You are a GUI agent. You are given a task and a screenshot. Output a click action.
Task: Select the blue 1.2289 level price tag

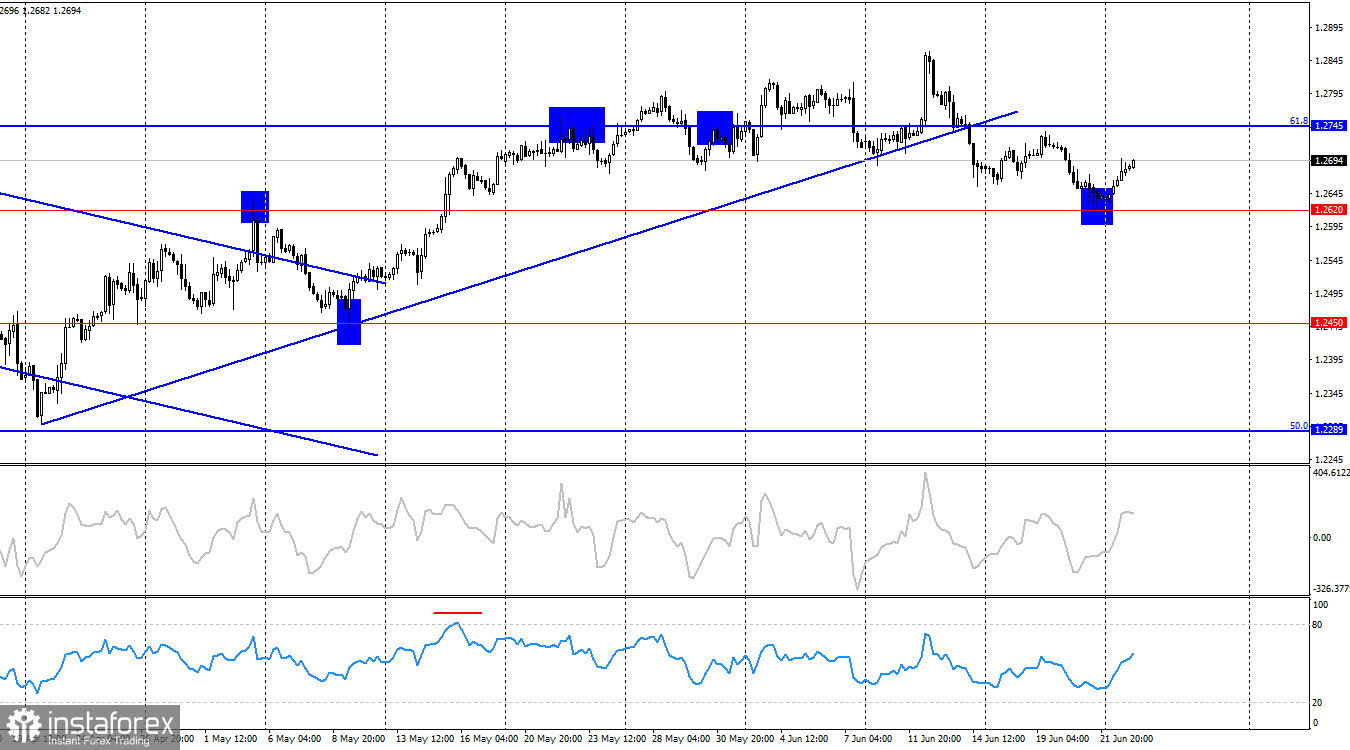point(1329,429)
